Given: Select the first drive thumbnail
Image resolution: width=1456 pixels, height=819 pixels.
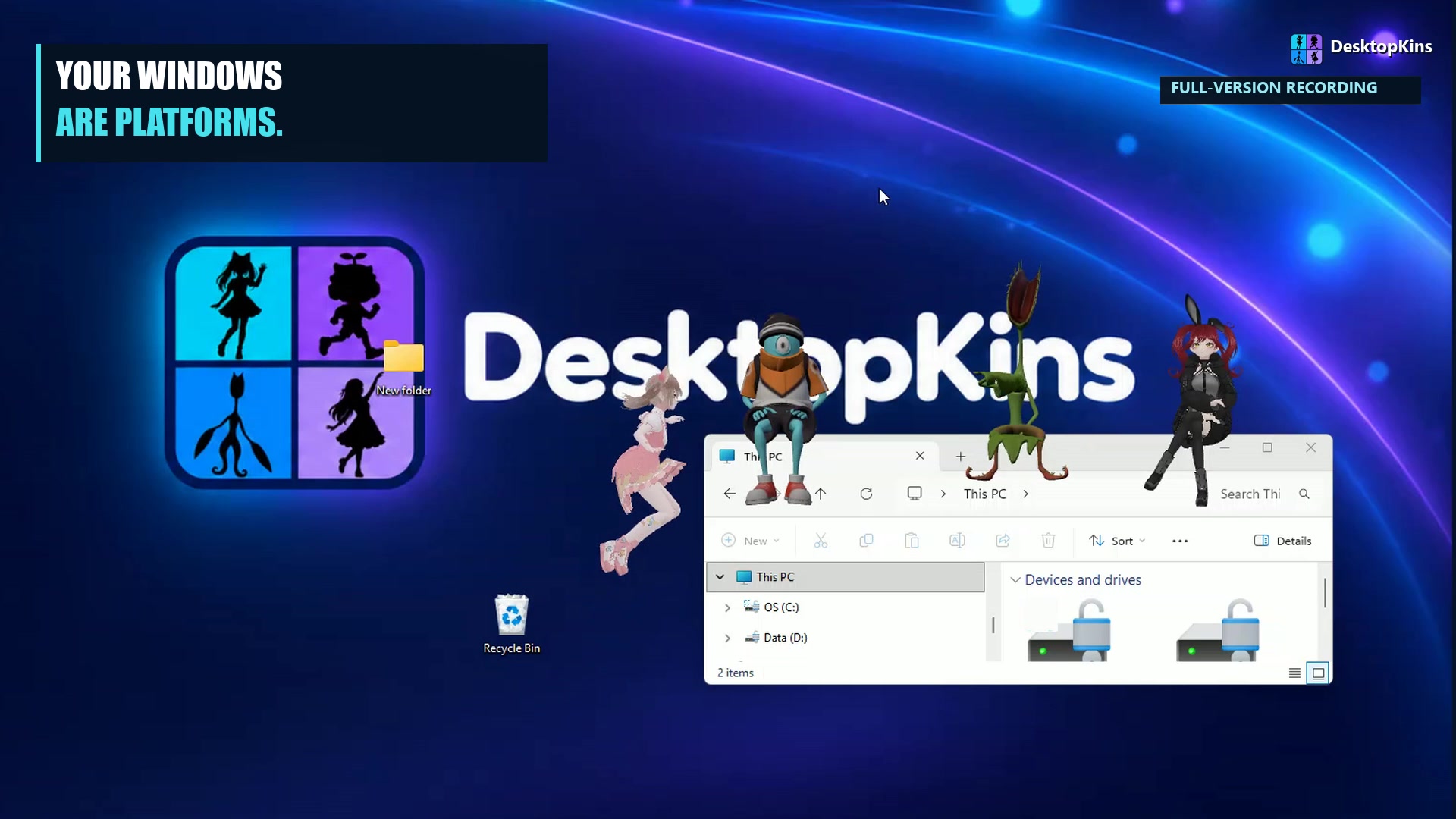Looking at the screenshot, I should [1069, 630].
